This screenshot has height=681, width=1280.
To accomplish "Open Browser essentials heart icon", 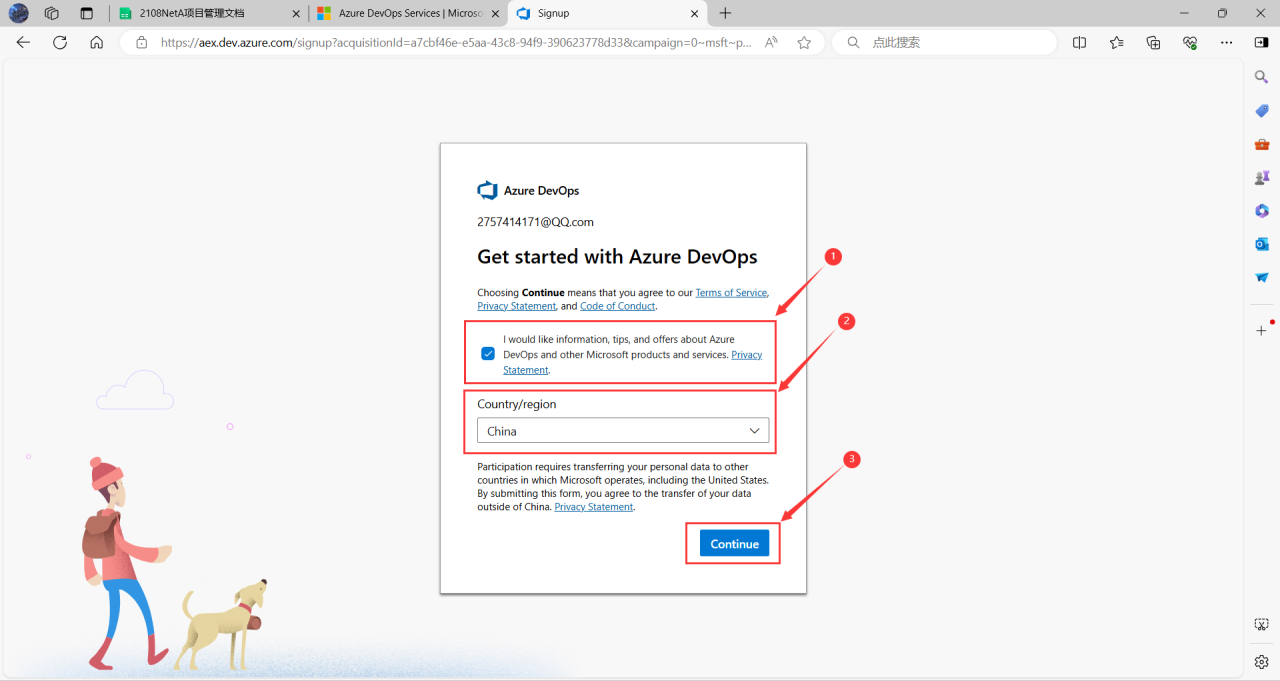I will [1190, 42].
